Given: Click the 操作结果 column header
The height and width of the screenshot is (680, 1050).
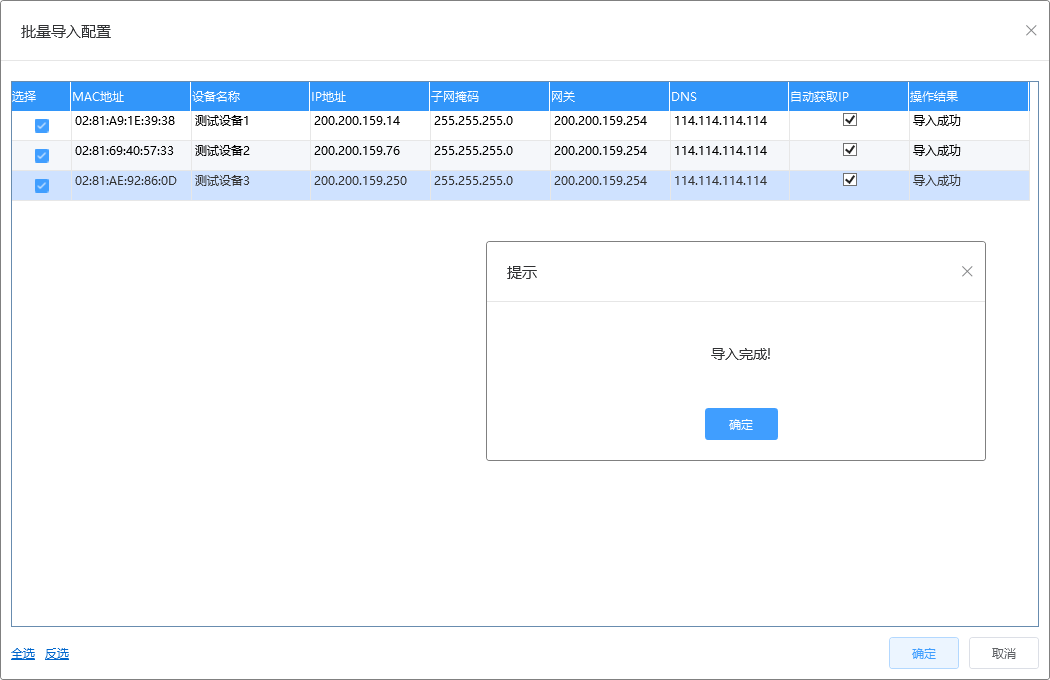Looking at the screenshot, I should 968,96.
